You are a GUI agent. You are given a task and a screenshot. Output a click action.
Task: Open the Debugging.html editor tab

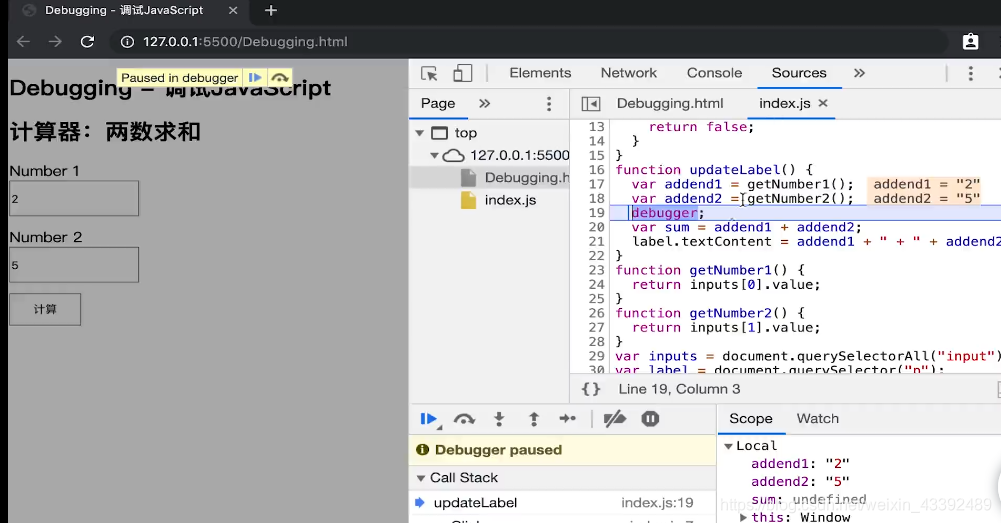[670, 103]
